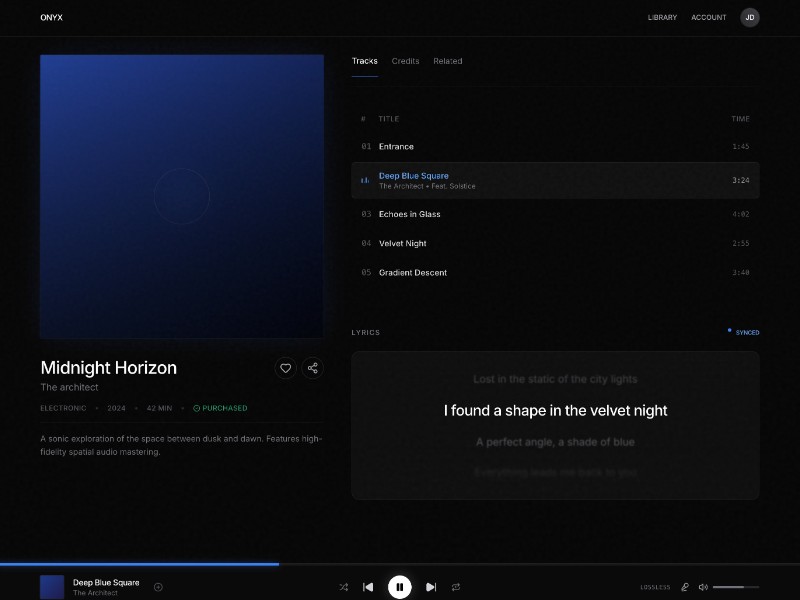Image resolution: width=800 pixels, height=600 pixels.
Task: Switch to the Credits tab
Action: [405, 61]
